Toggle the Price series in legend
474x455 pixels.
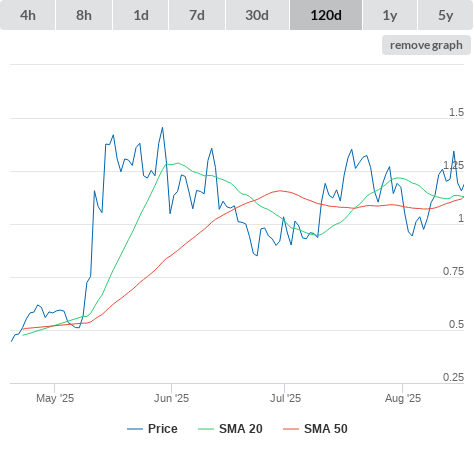tap(163, 429)
